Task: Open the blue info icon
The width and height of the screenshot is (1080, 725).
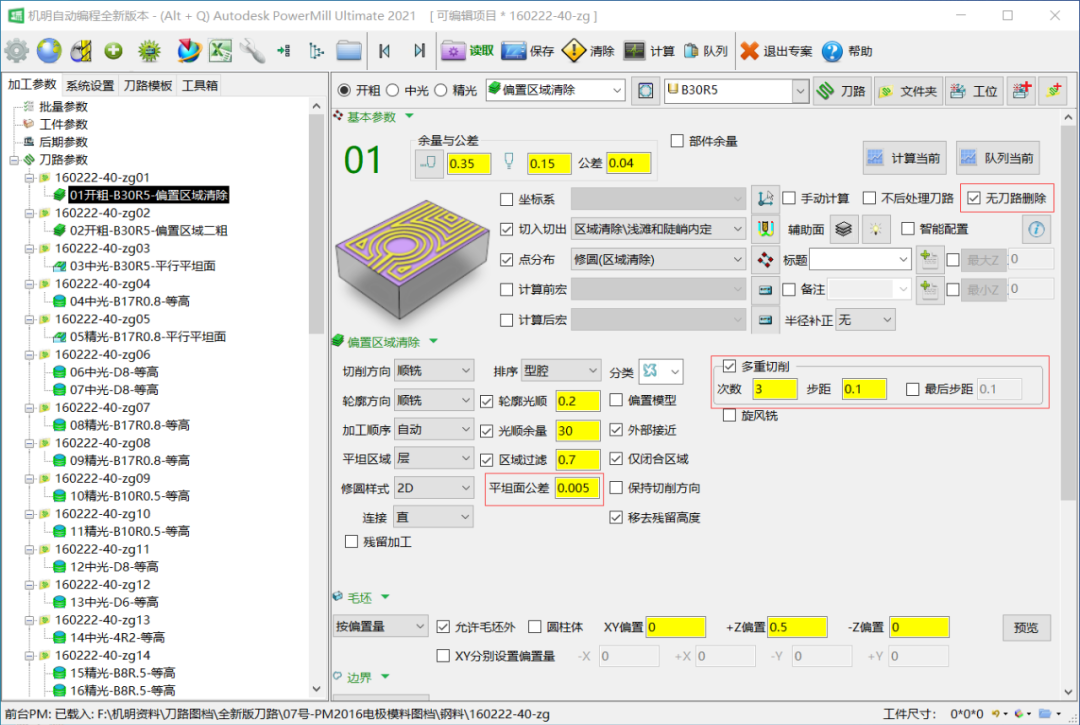Action: click(x=1037, y=229)
